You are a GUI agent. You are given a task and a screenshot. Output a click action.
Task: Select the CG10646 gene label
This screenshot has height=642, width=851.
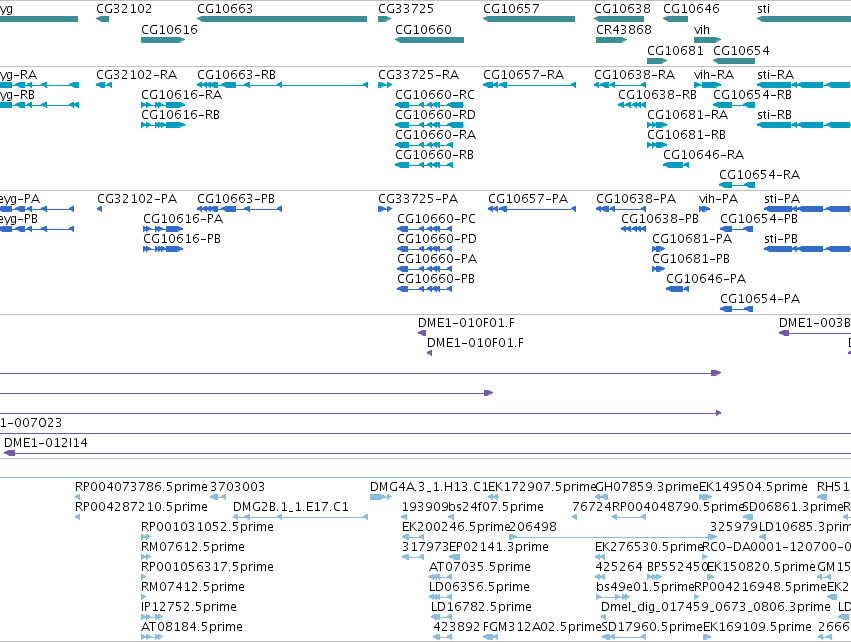[x=691, y=9]
